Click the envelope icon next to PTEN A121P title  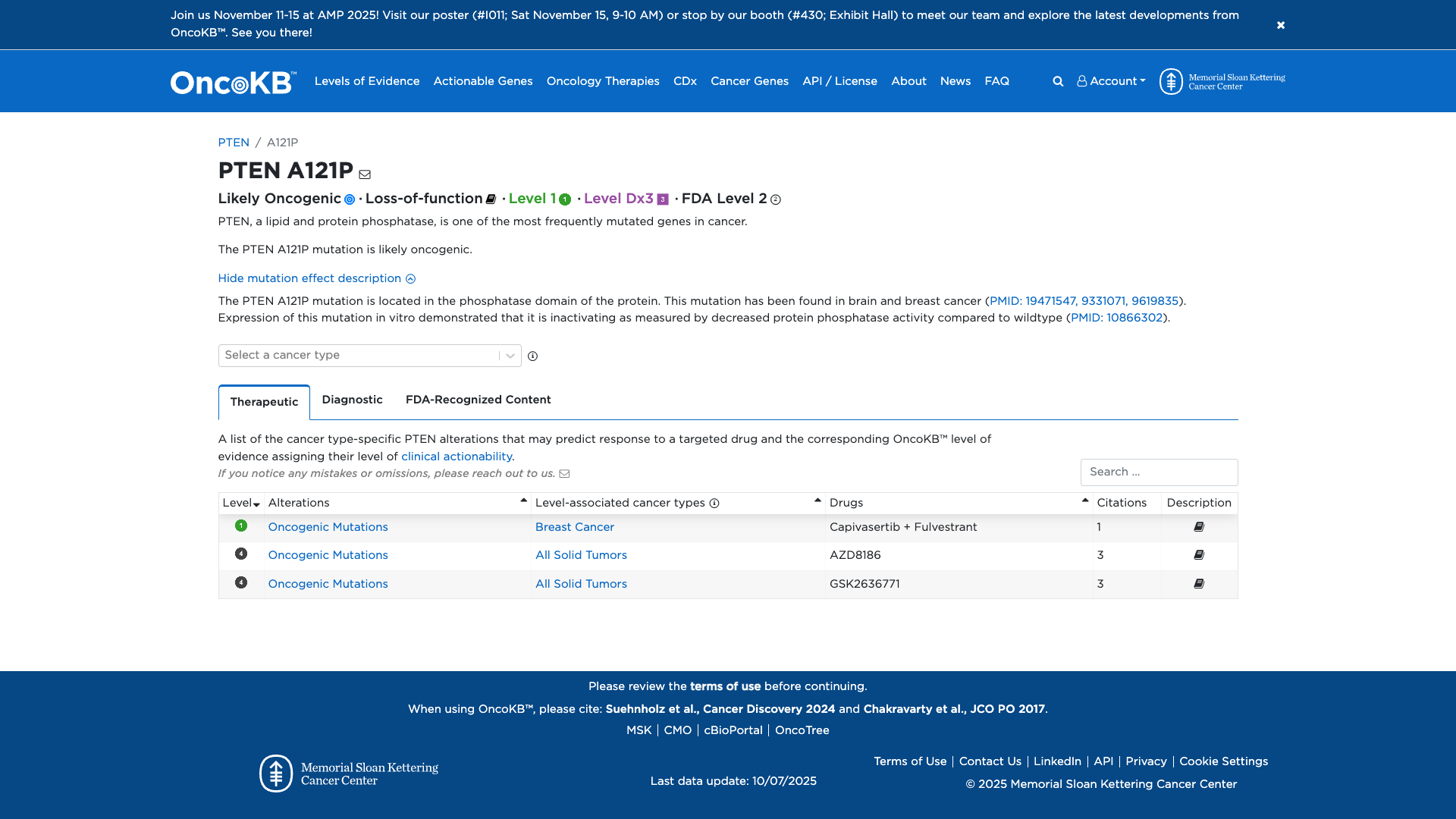coord(366,174)
